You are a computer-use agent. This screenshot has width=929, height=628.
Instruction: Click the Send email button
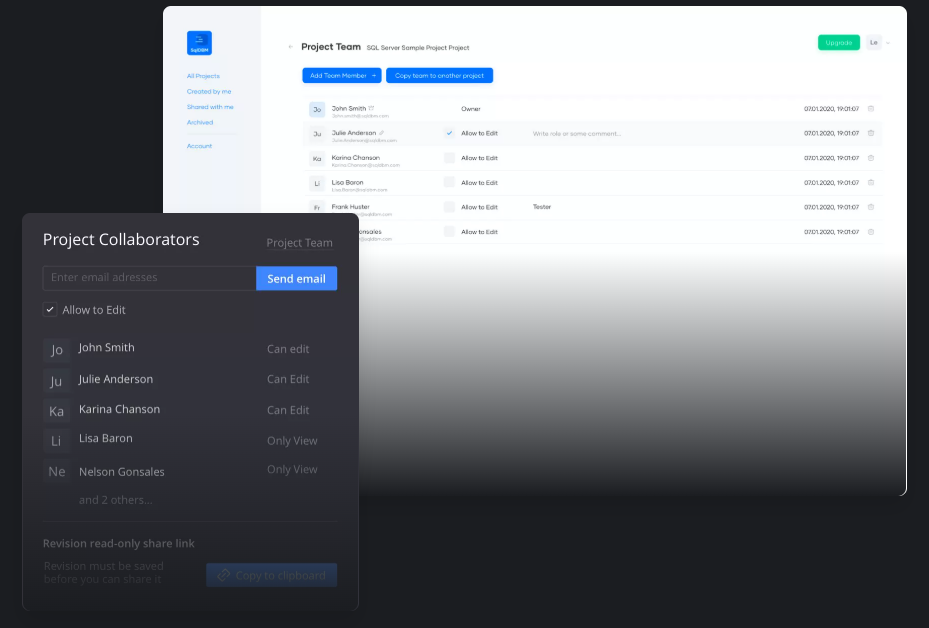pos(296,278)
